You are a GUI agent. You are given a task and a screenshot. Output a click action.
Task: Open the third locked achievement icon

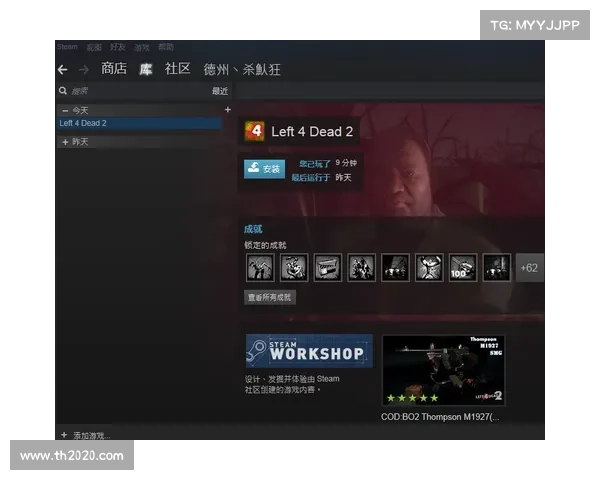tap(328, 268)
